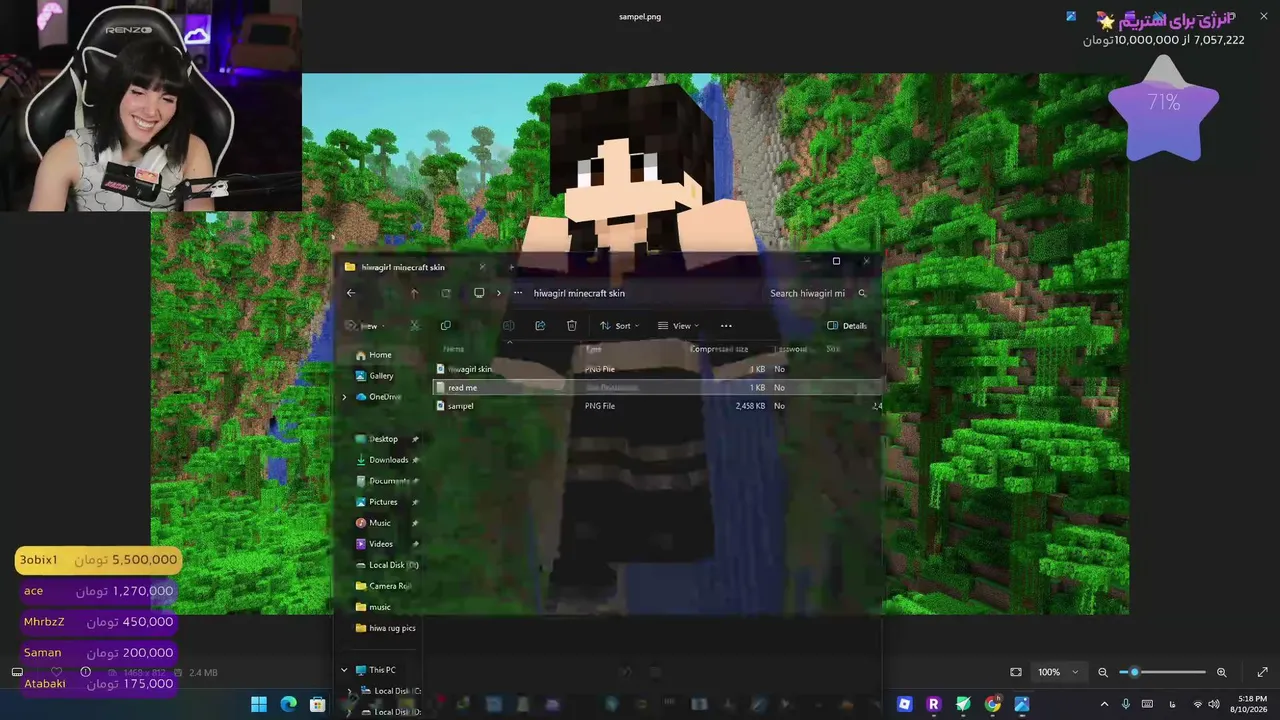
Task: Open the See more options ellipsis in Explorer
Action: tap(726, 326)
